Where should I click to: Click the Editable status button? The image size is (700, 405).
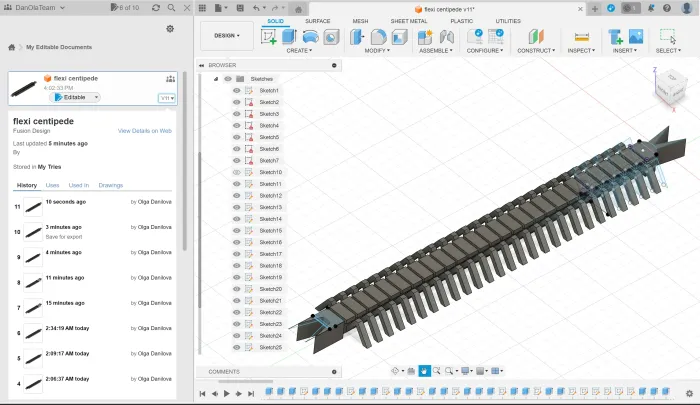pyautogui.click(x=75, y=97)
